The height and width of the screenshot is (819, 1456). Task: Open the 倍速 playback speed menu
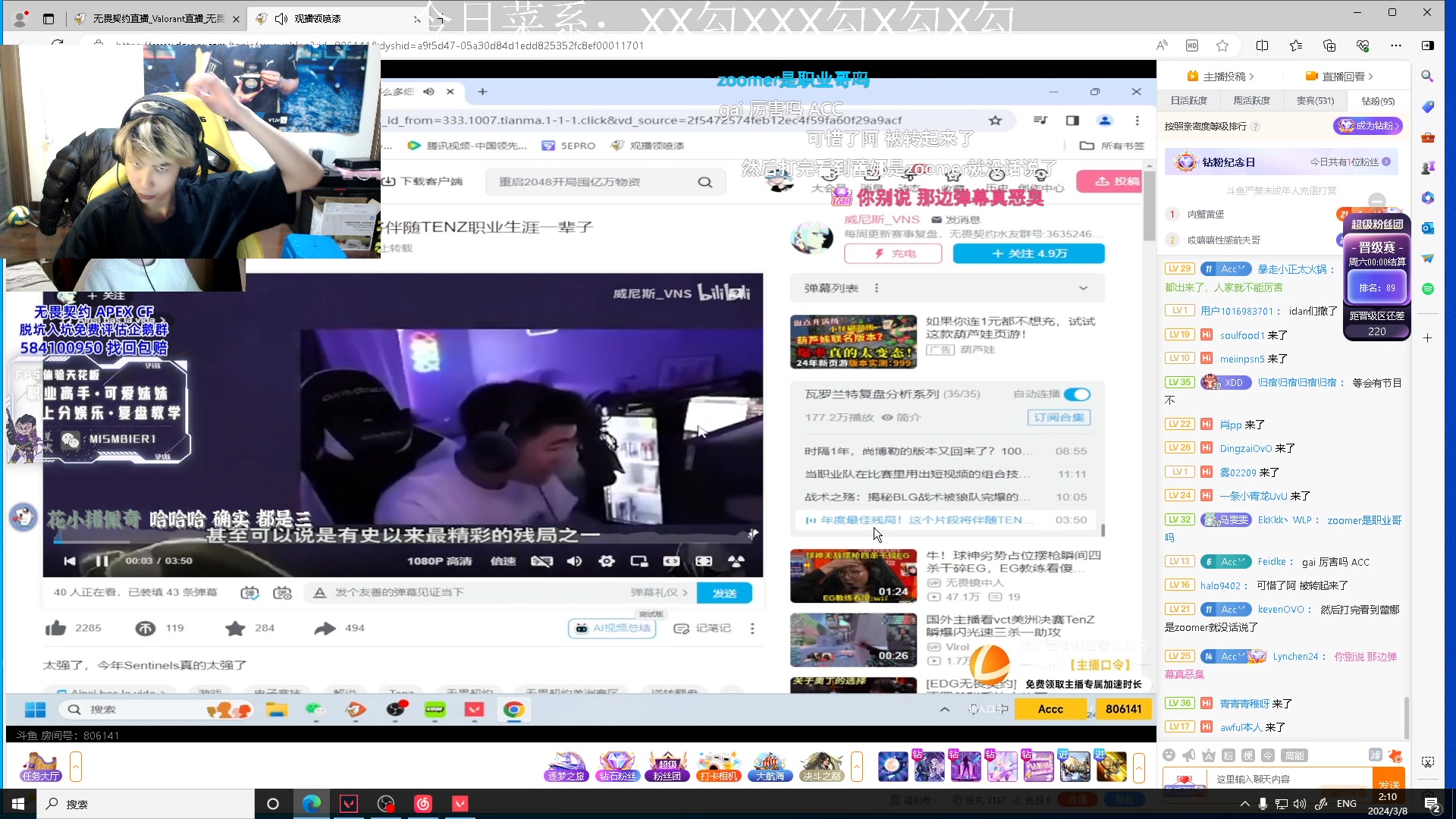503,561
